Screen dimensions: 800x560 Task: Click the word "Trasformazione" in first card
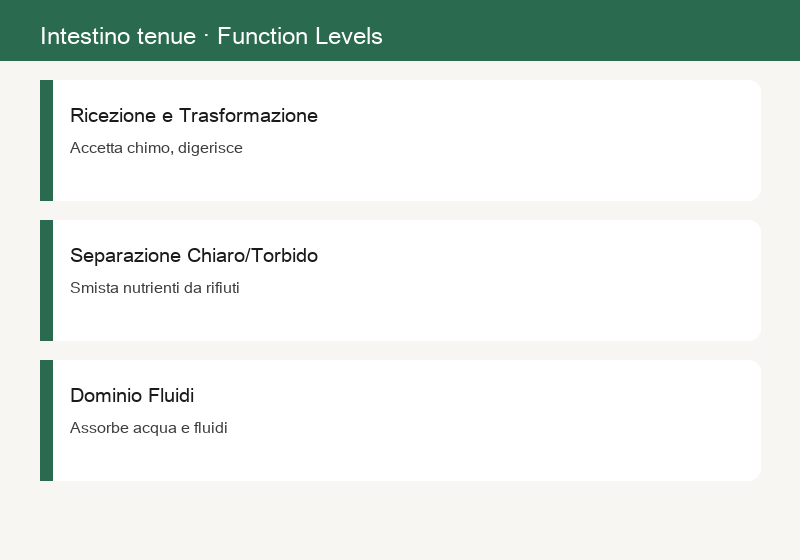[x=248, y=116]
